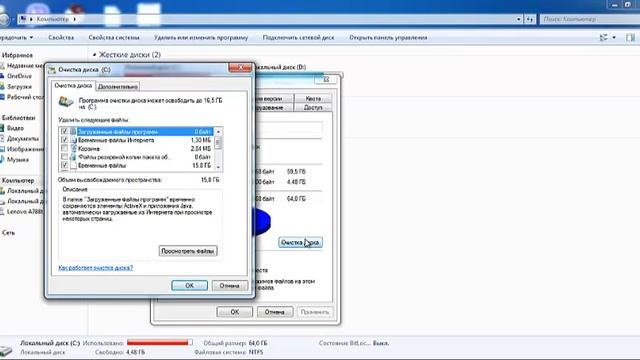The width and height of the screenshot is (640, 360).
Task: Select the red disk usage bar
Action: [159, 343]
